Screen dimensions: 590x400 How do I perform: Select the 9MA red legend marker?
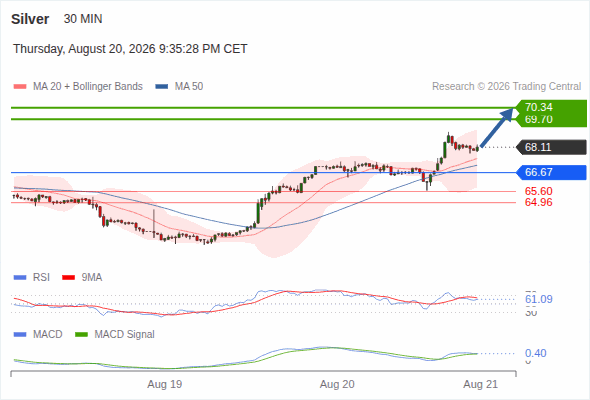68,278
